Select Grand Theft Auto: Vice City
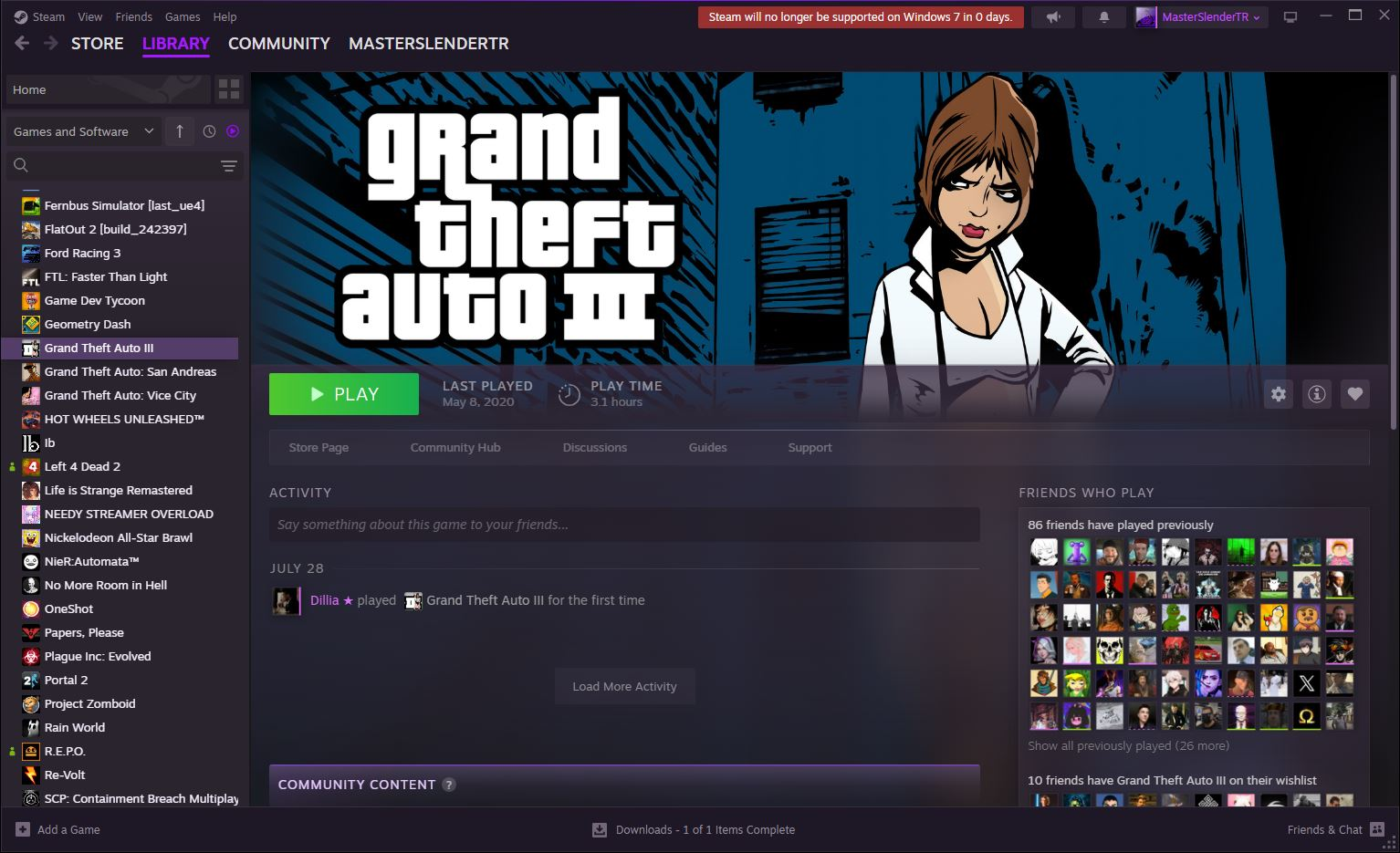 pos(120,395)
